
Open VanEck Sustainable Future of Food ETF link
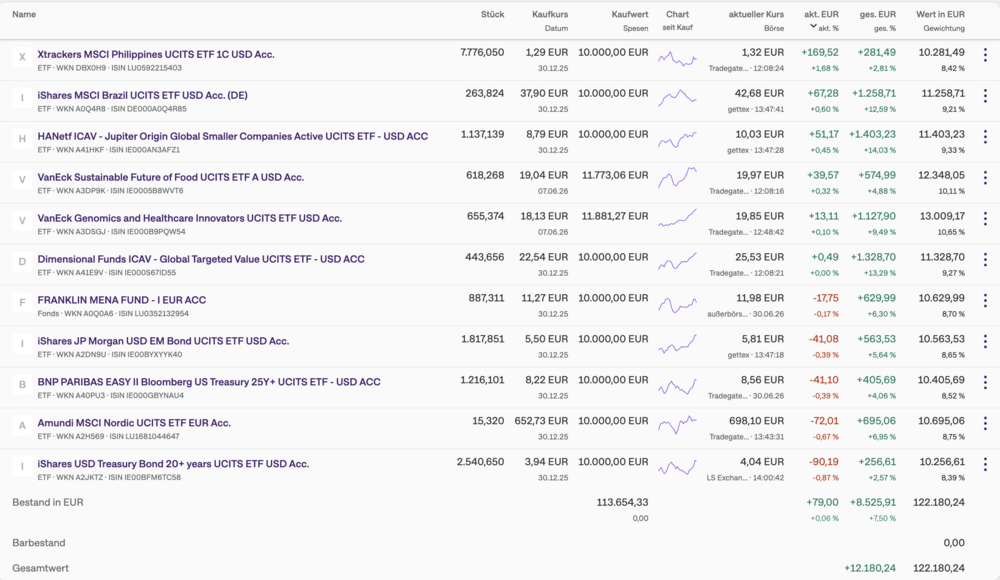[x=170, y=177]
